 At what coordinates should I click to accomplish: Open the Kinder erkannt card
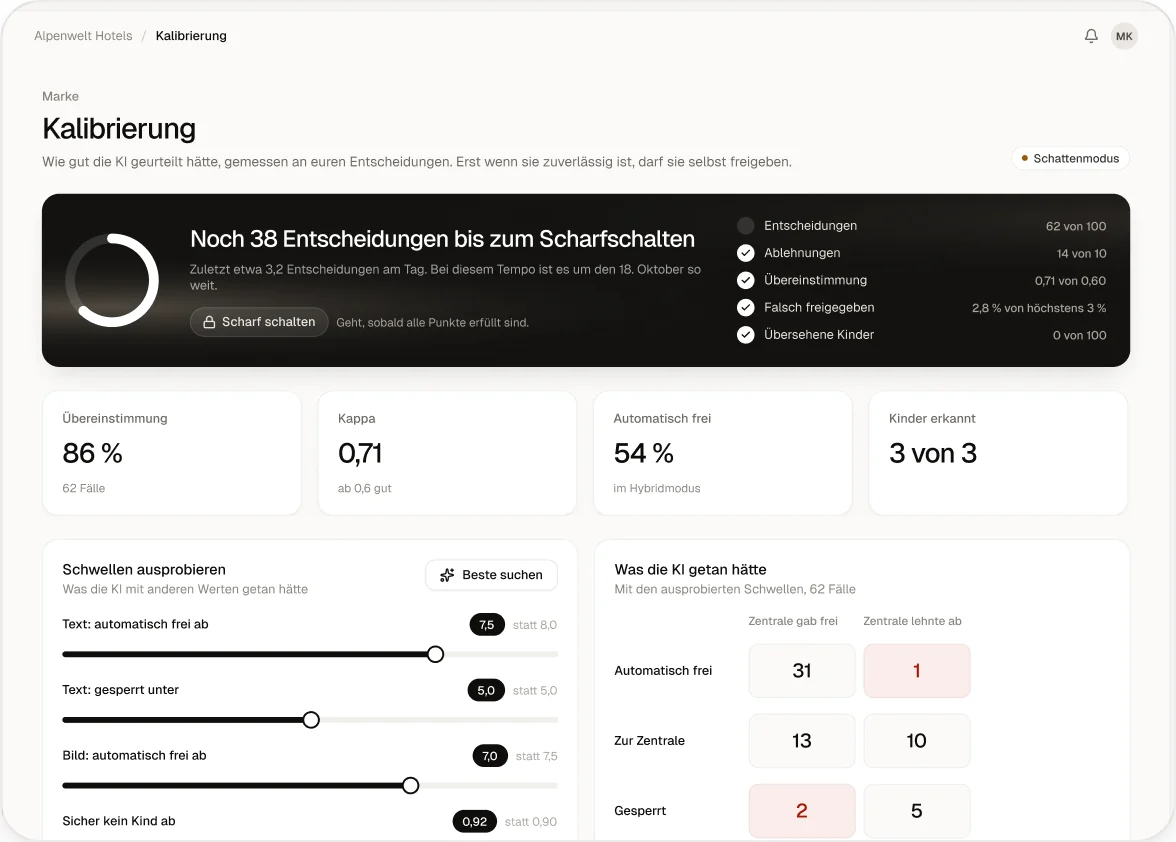pos(998,453)
